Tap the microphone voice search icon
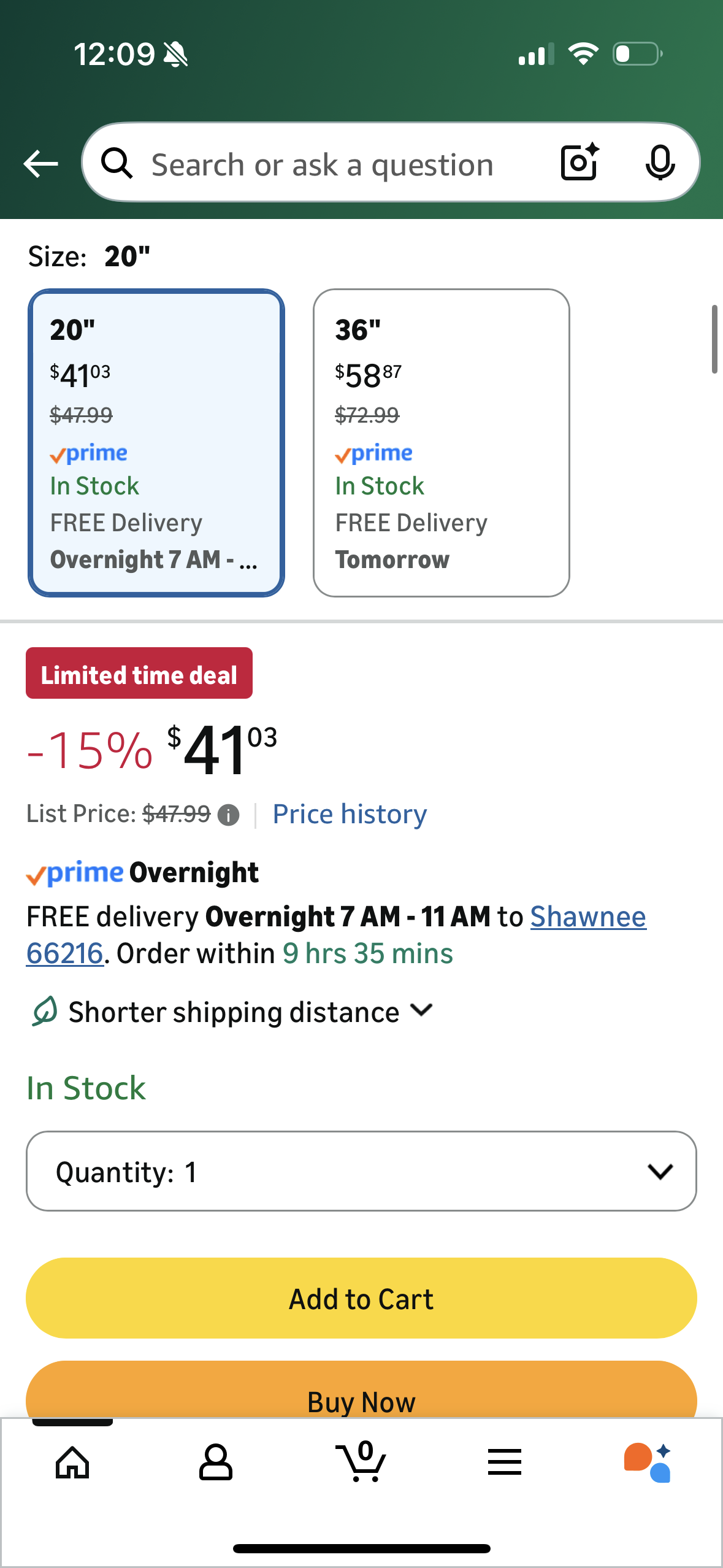This screenshot has width=723, height=1568. tap(660, 163)
